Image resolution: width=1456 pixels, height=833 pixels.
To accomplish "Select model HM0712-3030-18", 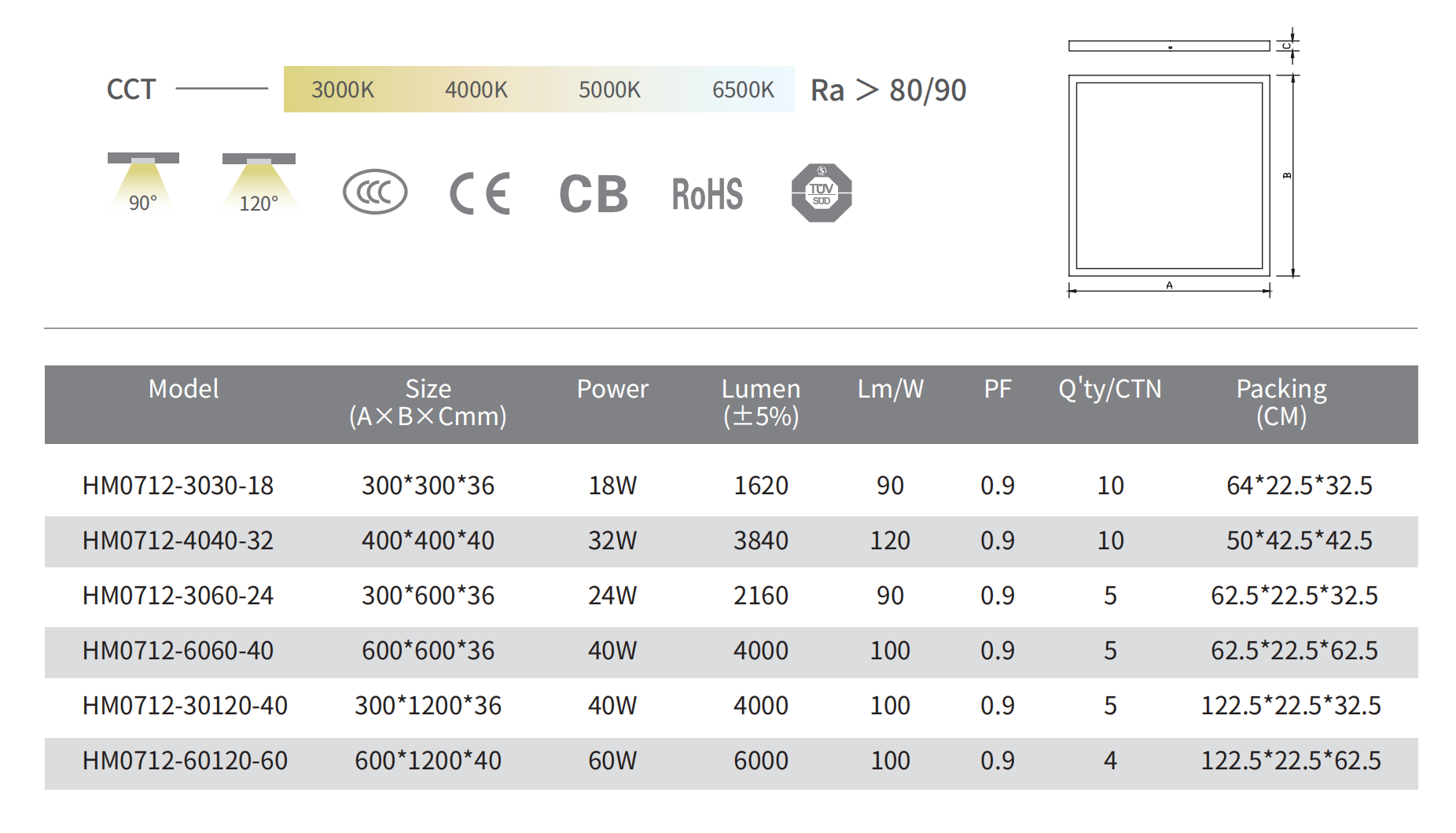I will 178,486.
